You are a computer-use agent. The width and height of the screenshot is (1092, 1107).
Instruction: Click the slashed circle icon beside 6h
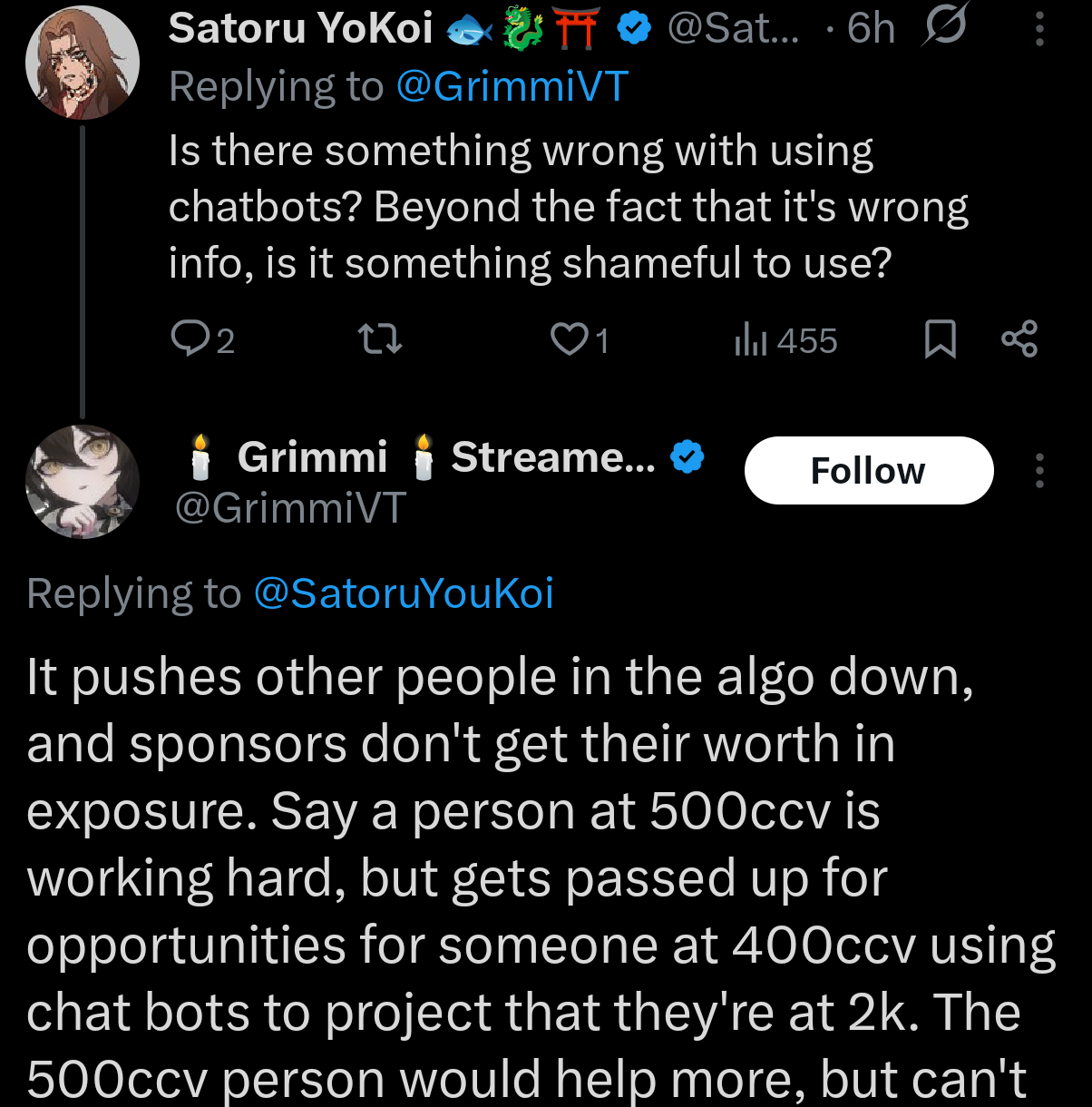[x=944, y=25]
